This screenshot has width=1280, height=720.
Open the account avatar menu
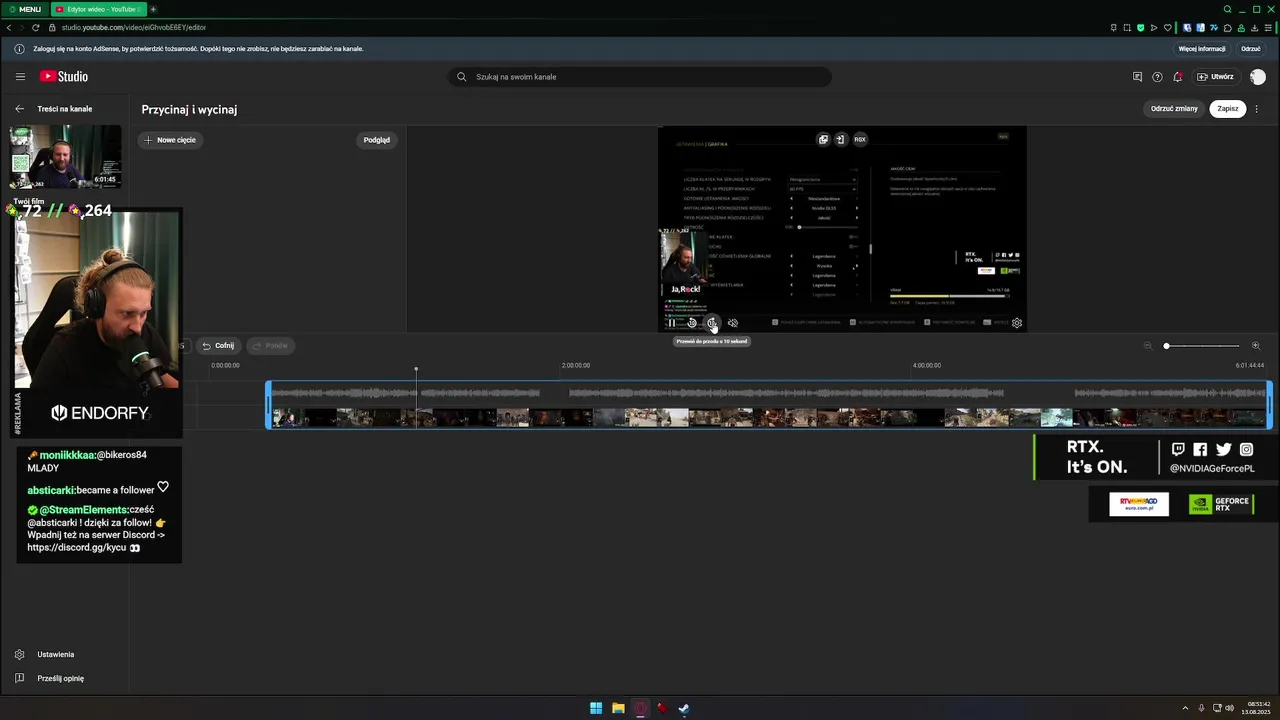click(x=1258, y=77)
